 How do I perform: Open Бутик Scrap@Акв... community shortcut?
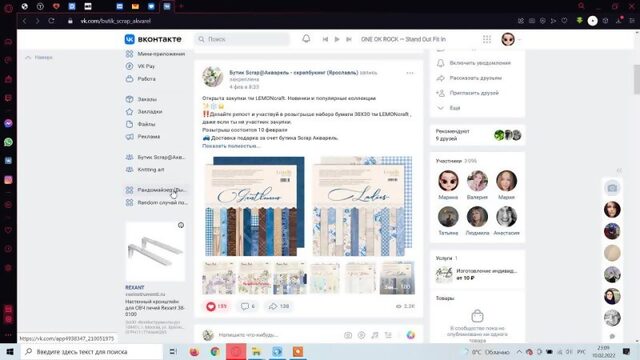pyautogui.click(x=156, y=157)
